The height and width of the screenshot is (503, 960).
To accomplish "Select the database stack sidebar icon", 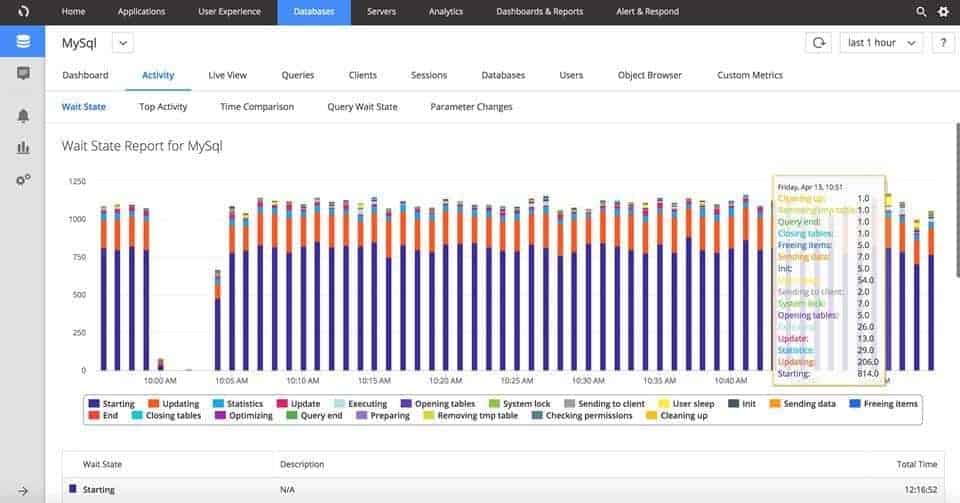I will (x=23, y=42).
